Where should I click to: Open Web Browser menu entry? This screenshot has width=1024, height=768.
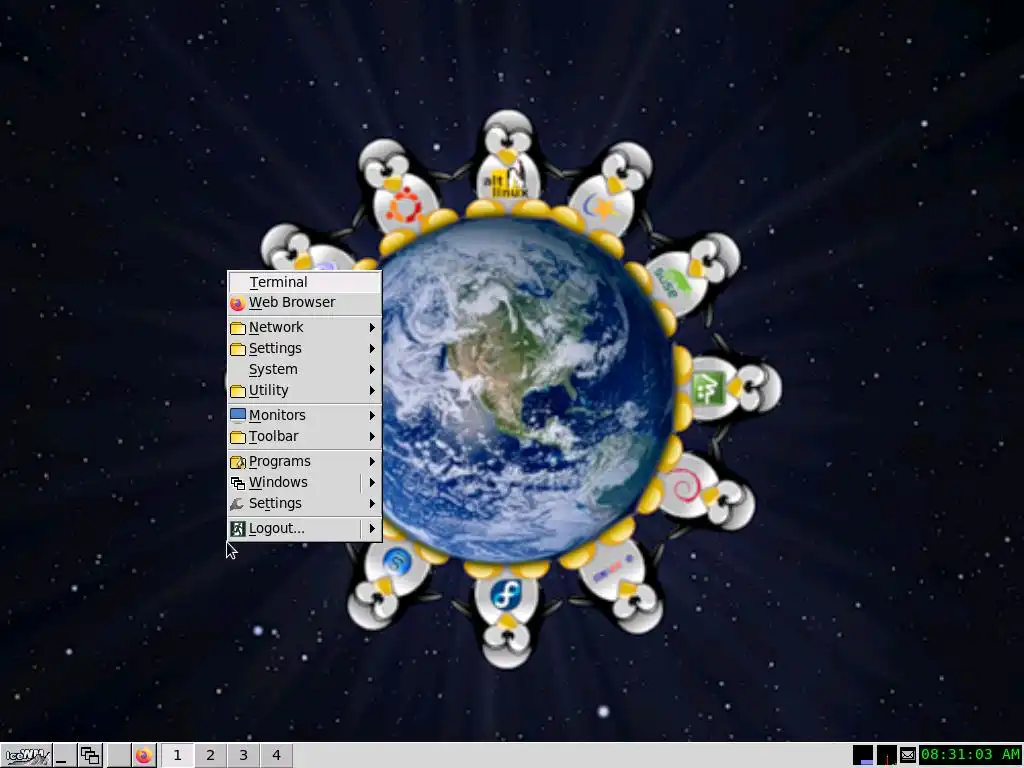(x=304, y=302)
